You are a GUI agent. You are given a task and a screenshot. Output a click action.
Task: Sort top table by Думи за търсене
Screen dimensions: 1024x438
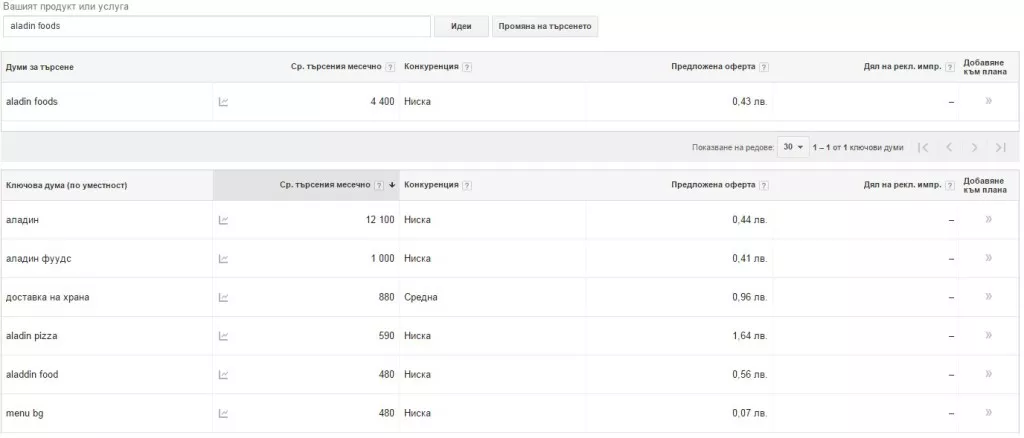click(40, 67)
